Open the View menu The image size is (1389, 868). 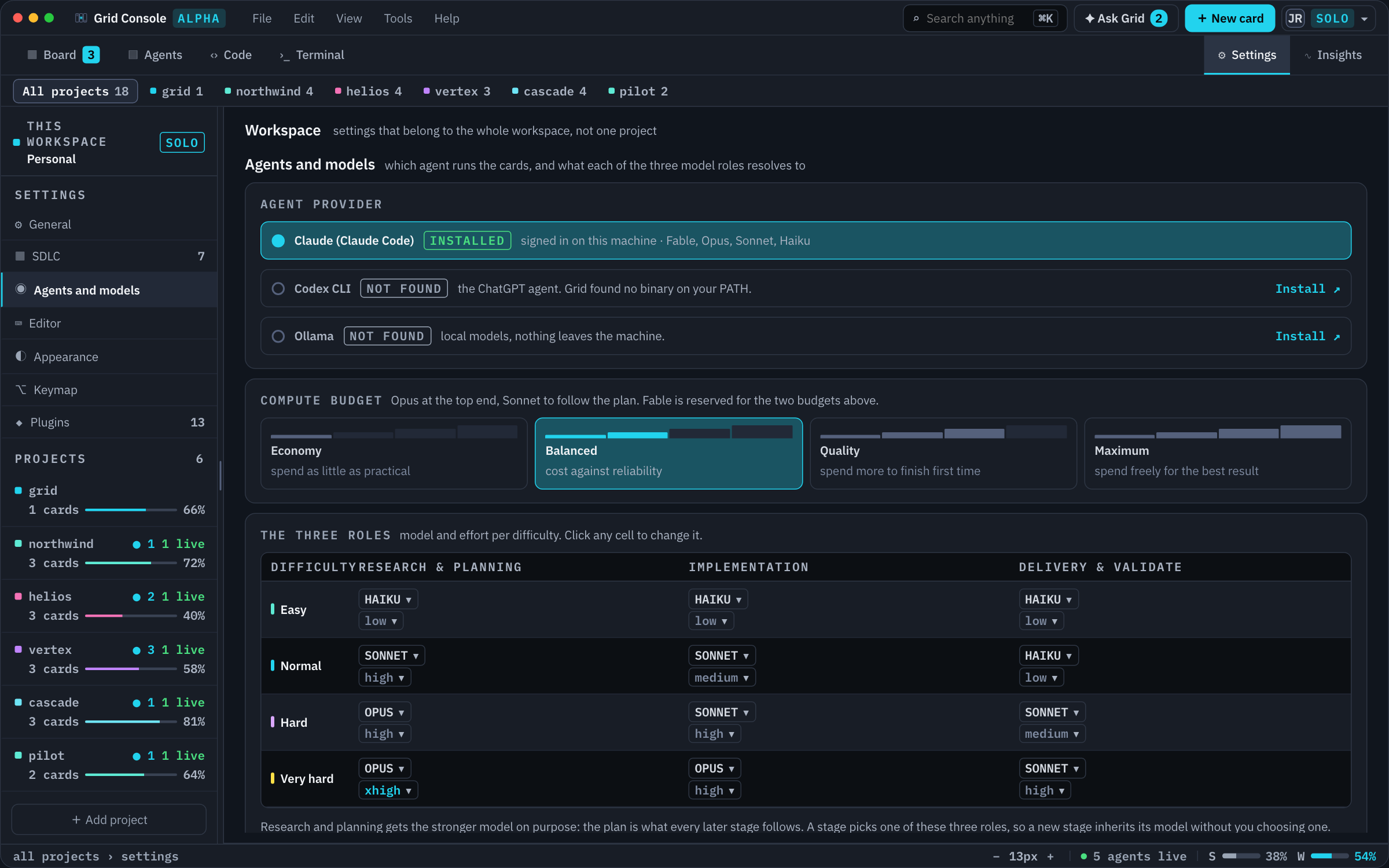click(x=349, y=19)
